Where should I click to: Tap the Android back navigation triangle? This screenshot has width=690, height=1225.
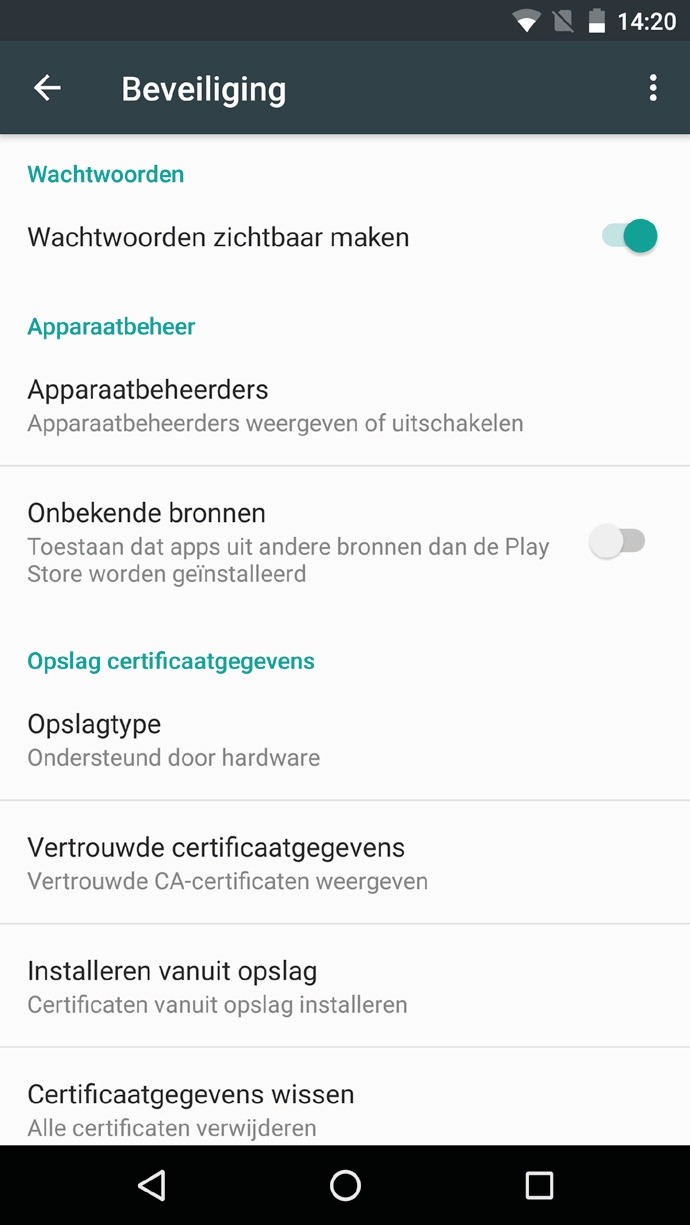[151, 1185]
